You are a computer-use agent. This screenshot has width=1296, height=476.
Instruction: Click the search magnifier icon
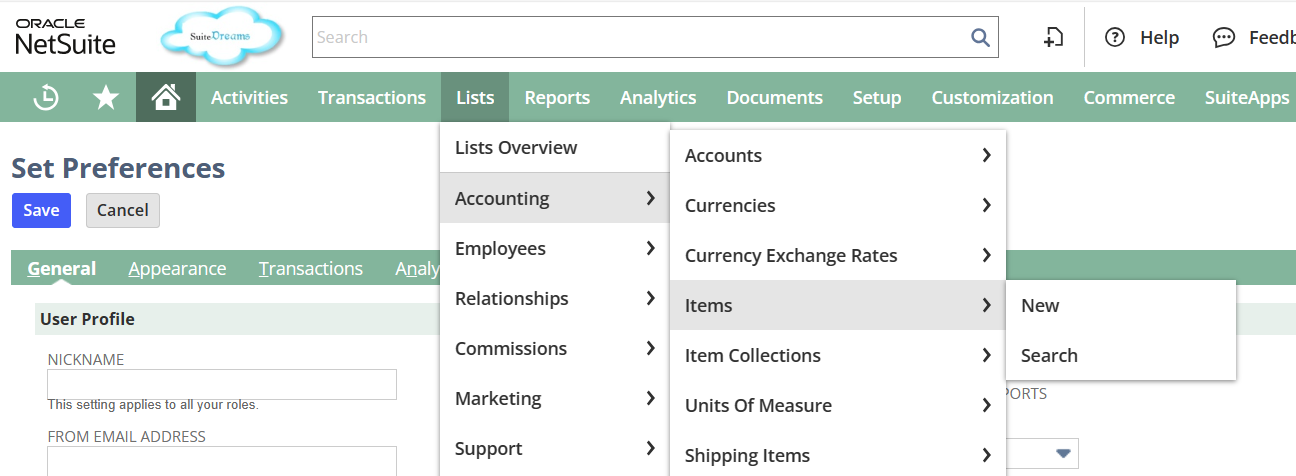980,37
